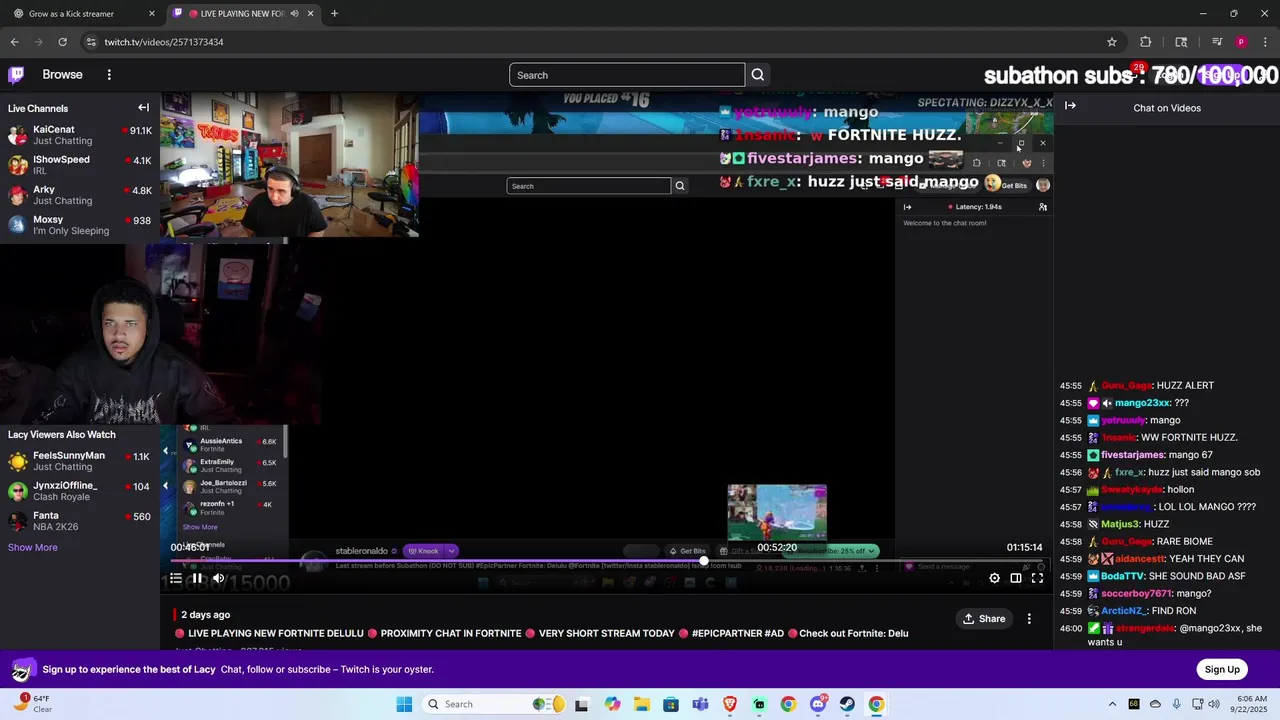Viewport: 1280px width, 720px height.
Task: Open the Chrome profile avatar
Action: click(x=1241, y=42)
